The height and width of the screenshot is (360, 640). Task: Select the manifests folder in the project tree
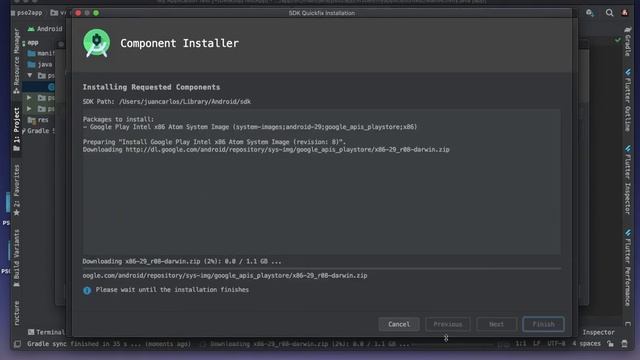point(41,53)
